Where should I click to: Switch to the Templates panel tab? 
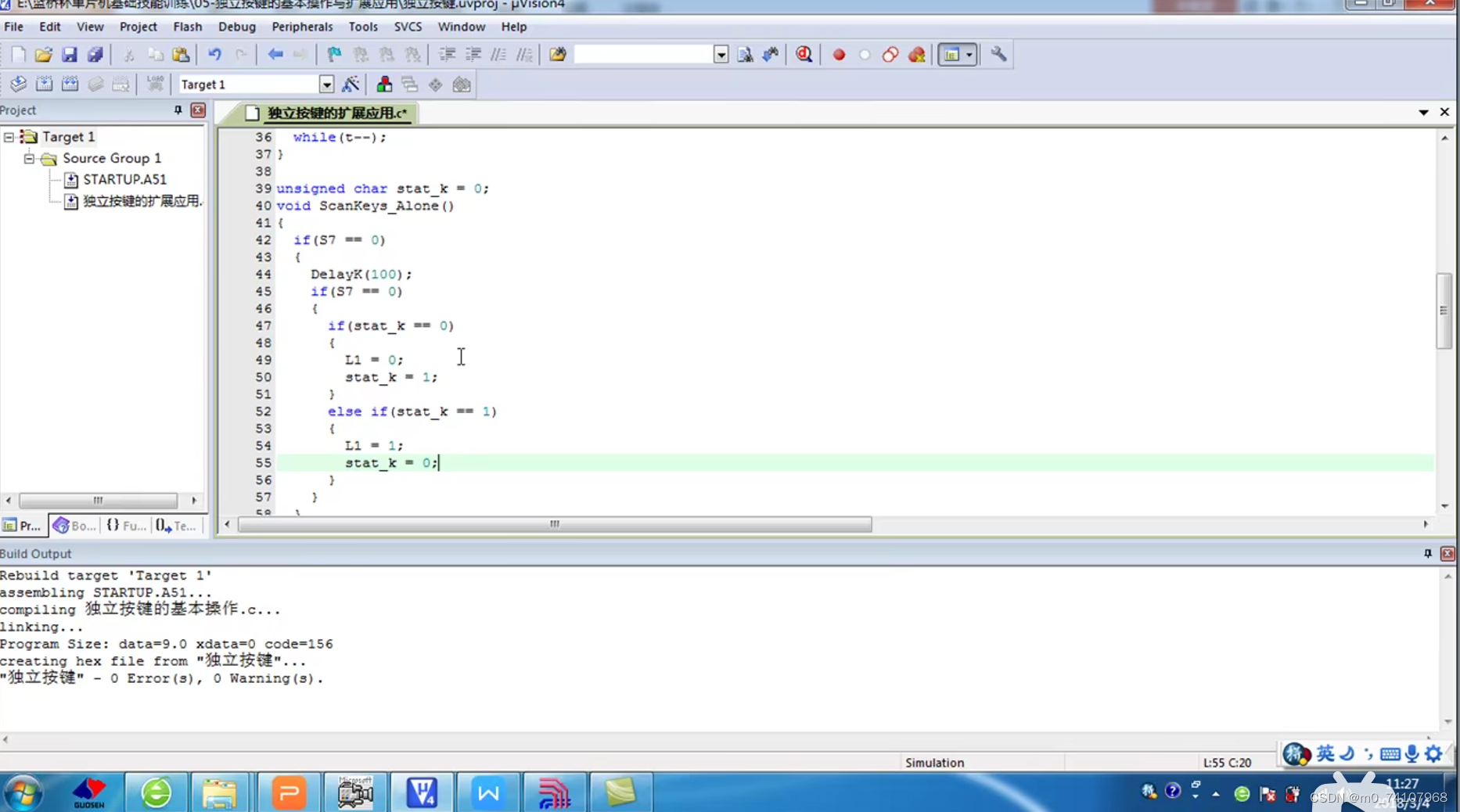(x=176, y=526)
